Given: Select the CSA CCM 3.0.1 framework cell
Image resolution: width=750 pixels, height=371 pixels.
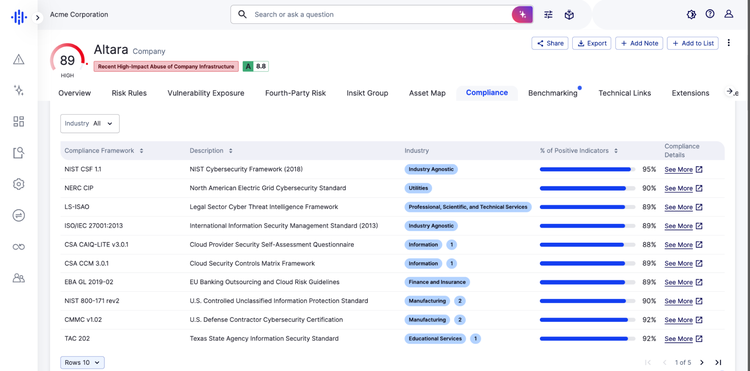Looking at the screenshot, I should (x=86, y=263).
